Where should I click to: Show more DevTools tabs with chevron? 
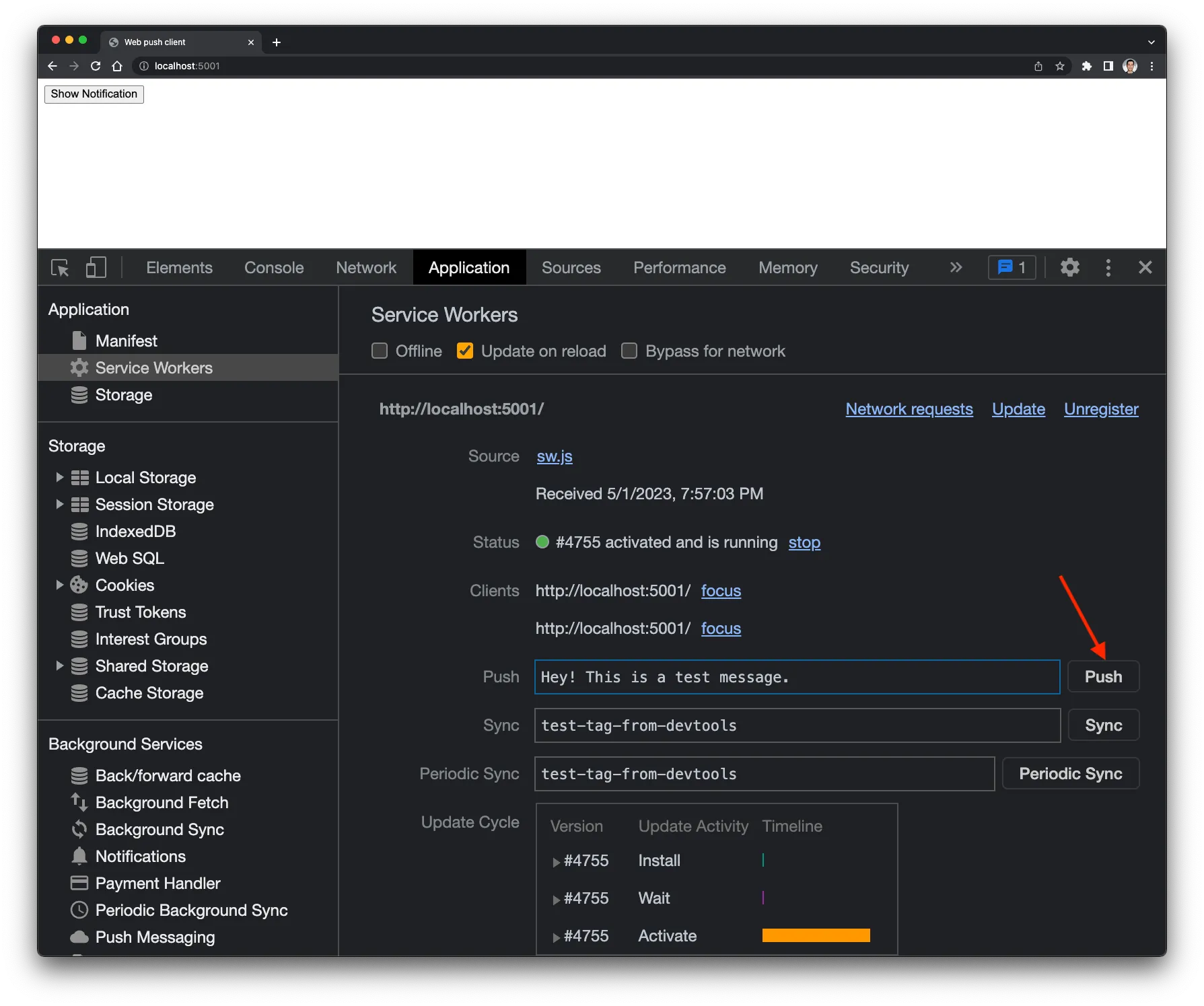coord(956,268)
